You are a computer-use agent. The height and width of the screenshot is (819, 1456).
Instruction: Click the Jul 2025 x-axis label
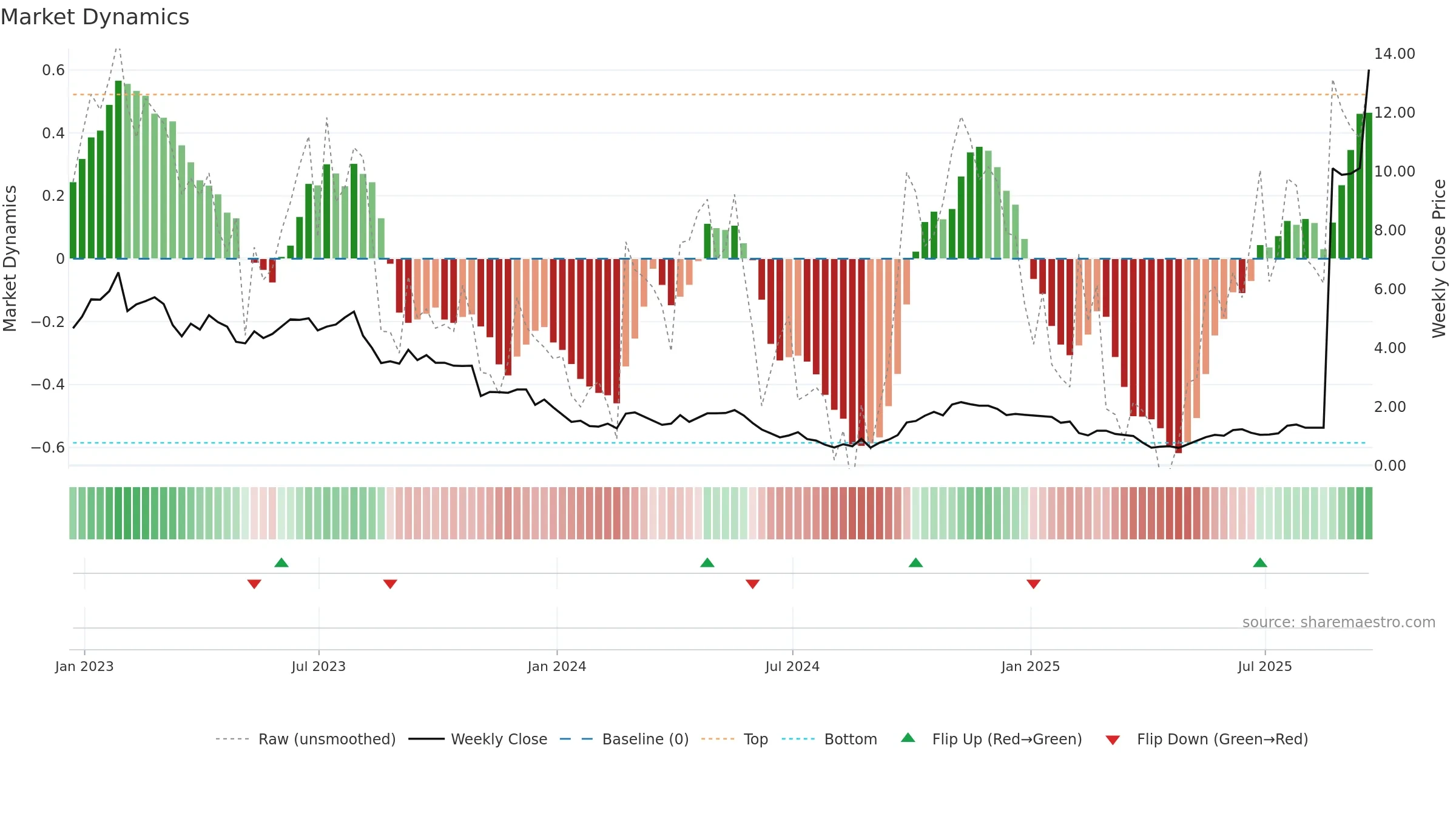pyautogui.click(x=1265, y=666)
